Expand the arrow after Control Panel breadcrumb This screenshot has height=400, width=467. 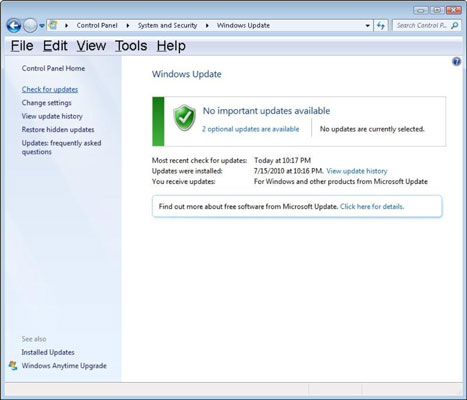click(x=128, y=26)
